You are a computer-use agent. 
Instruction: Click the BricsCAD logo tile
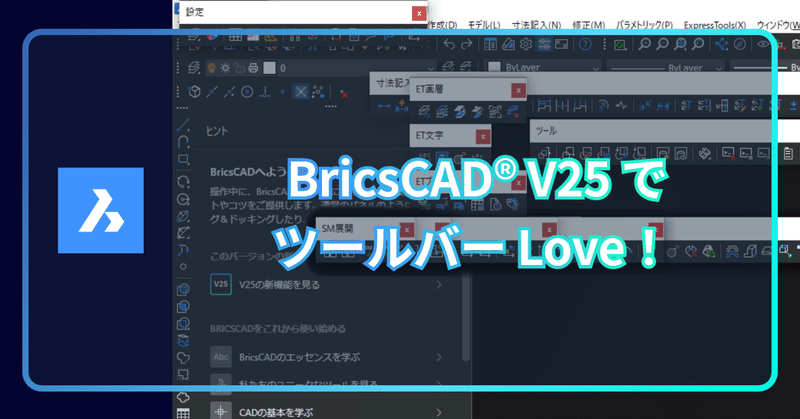pos(101,210)
